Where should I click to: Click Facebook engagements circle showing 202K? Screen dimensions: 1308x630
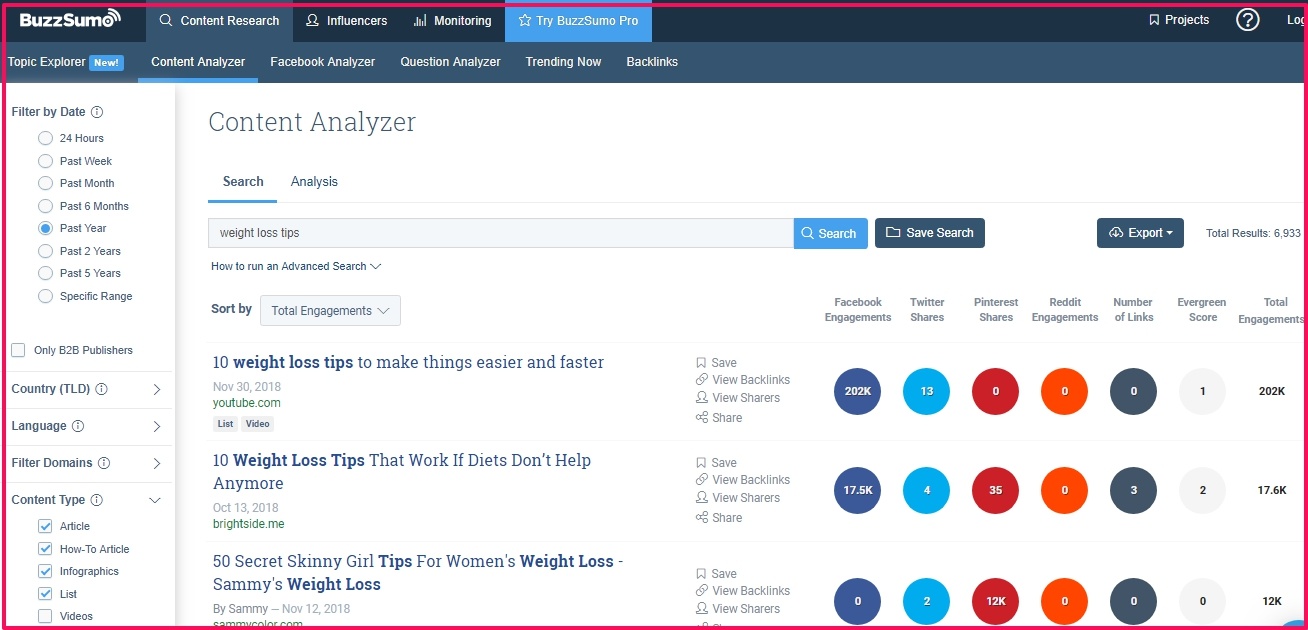[x=857, y=391]
